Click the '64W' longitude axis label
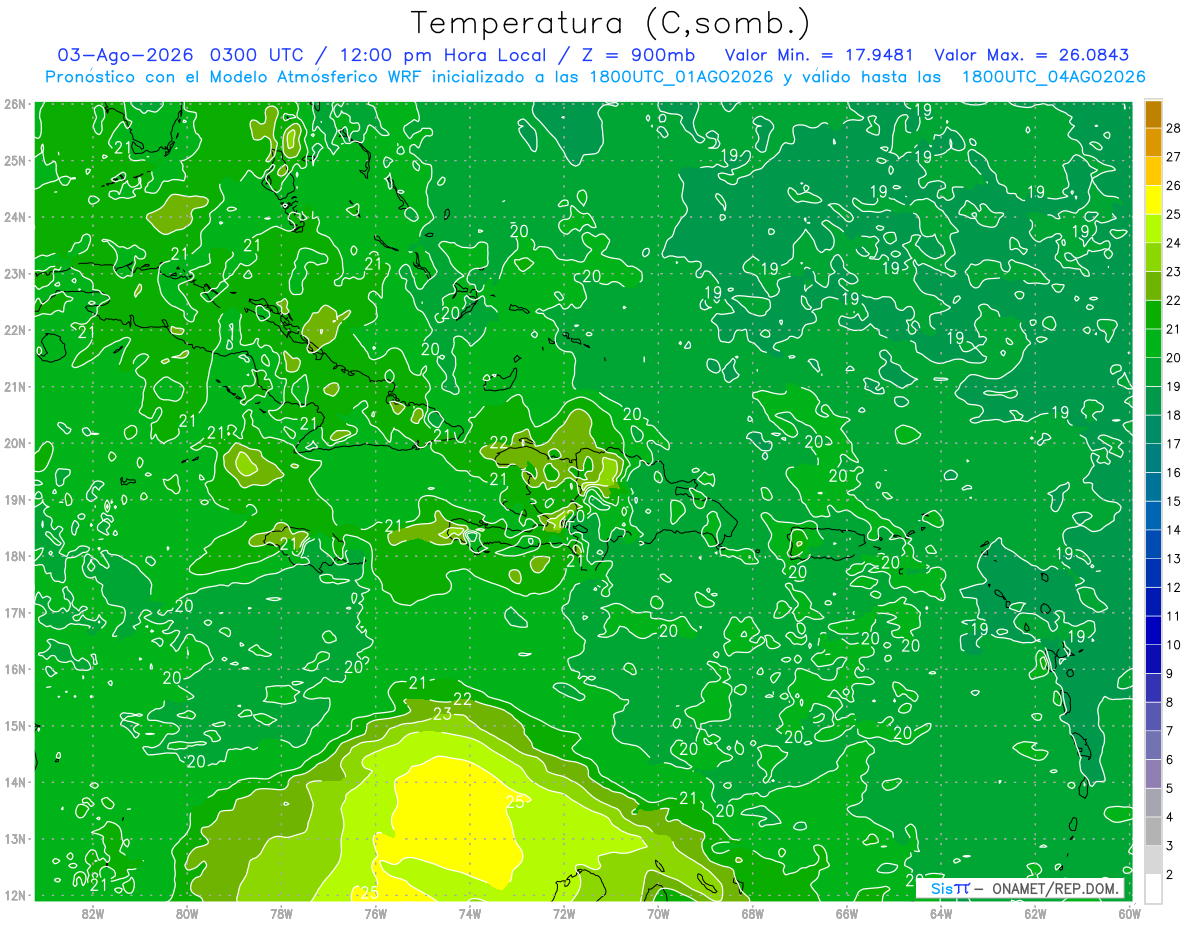This screenshot has height=927, width=1200. point(941,913)
